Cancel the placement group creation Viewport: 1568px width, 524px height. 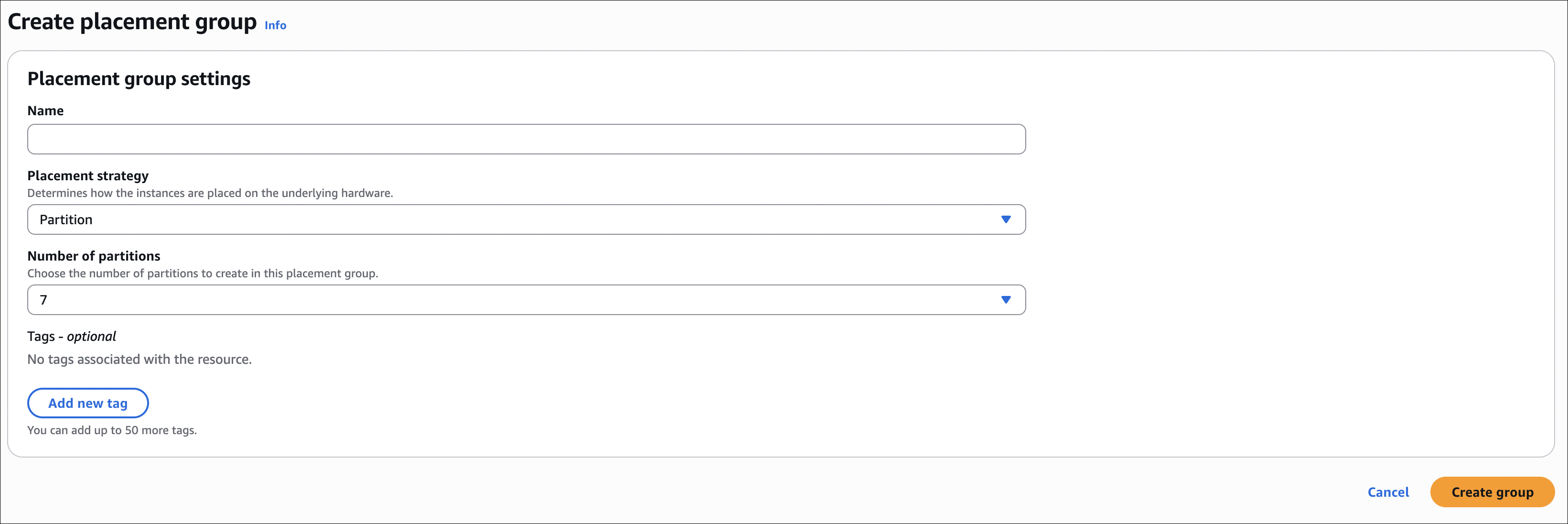pos(1388,492)
